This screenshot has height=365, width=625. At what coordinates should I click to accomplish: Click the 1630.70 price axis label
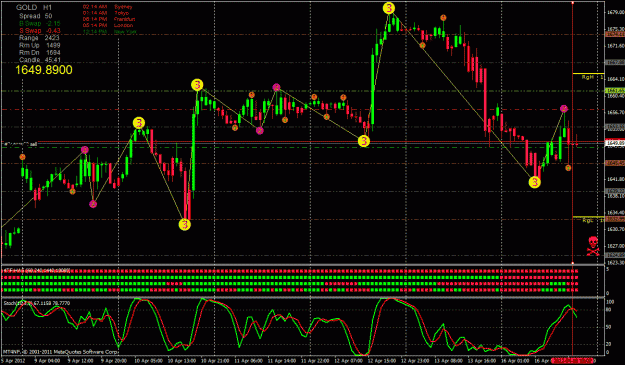tap(615, 229)
